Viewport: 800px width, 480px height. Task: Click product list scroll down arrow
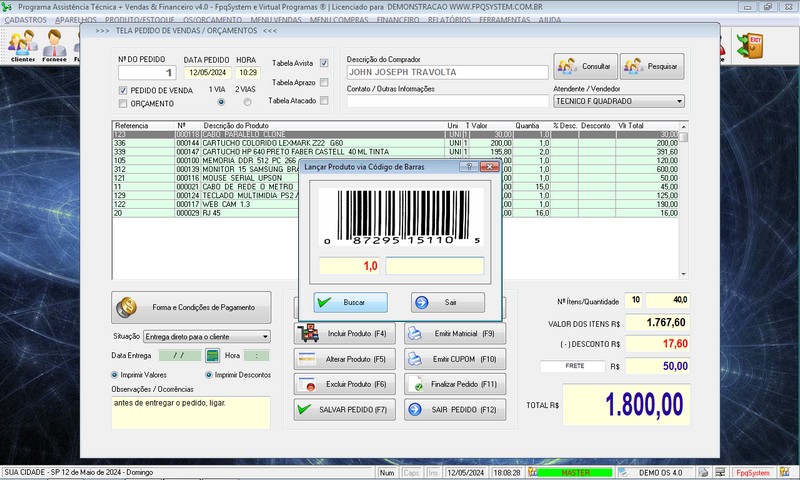pyautogui.click(x=684, y=274)
